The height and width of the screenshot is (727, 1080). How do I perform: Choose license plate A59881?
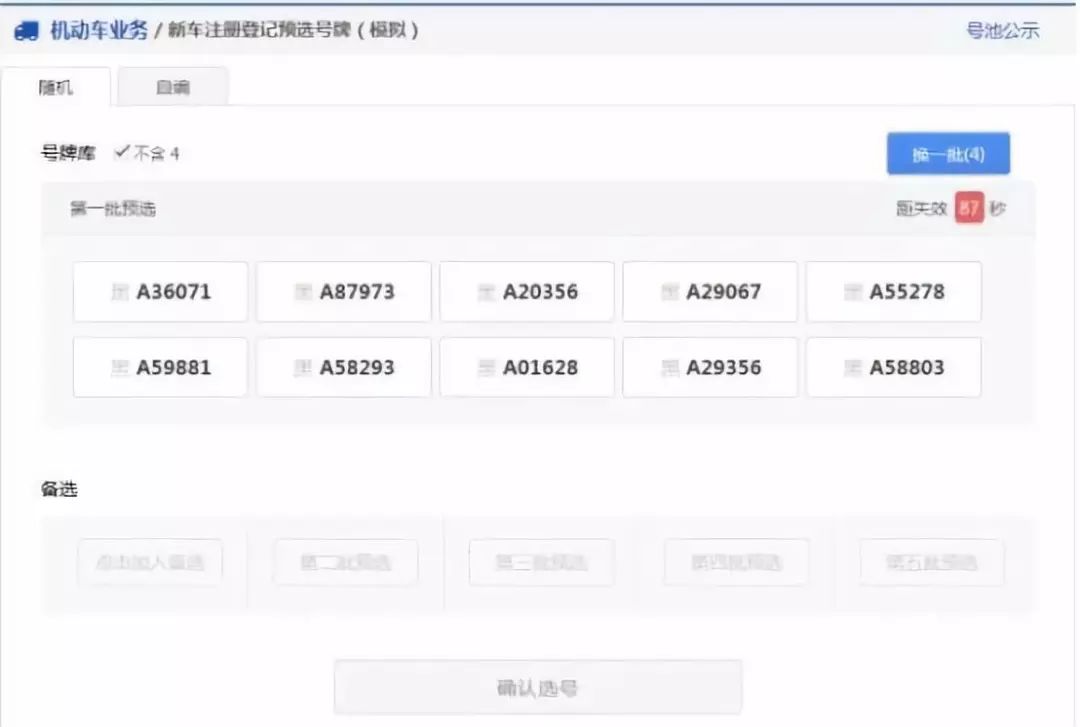click(160, 367)
